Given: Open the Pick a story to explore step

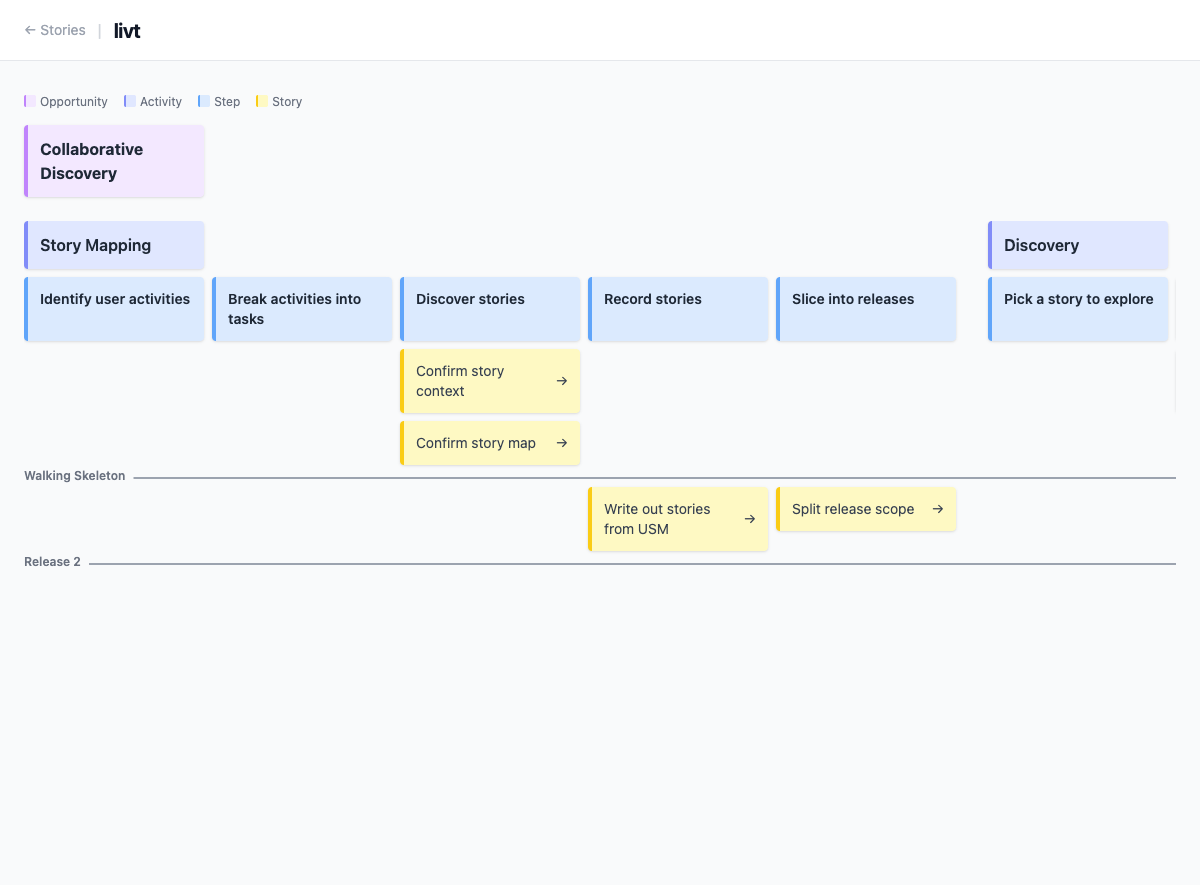Looking at the screenshot, I should 1078,309.
